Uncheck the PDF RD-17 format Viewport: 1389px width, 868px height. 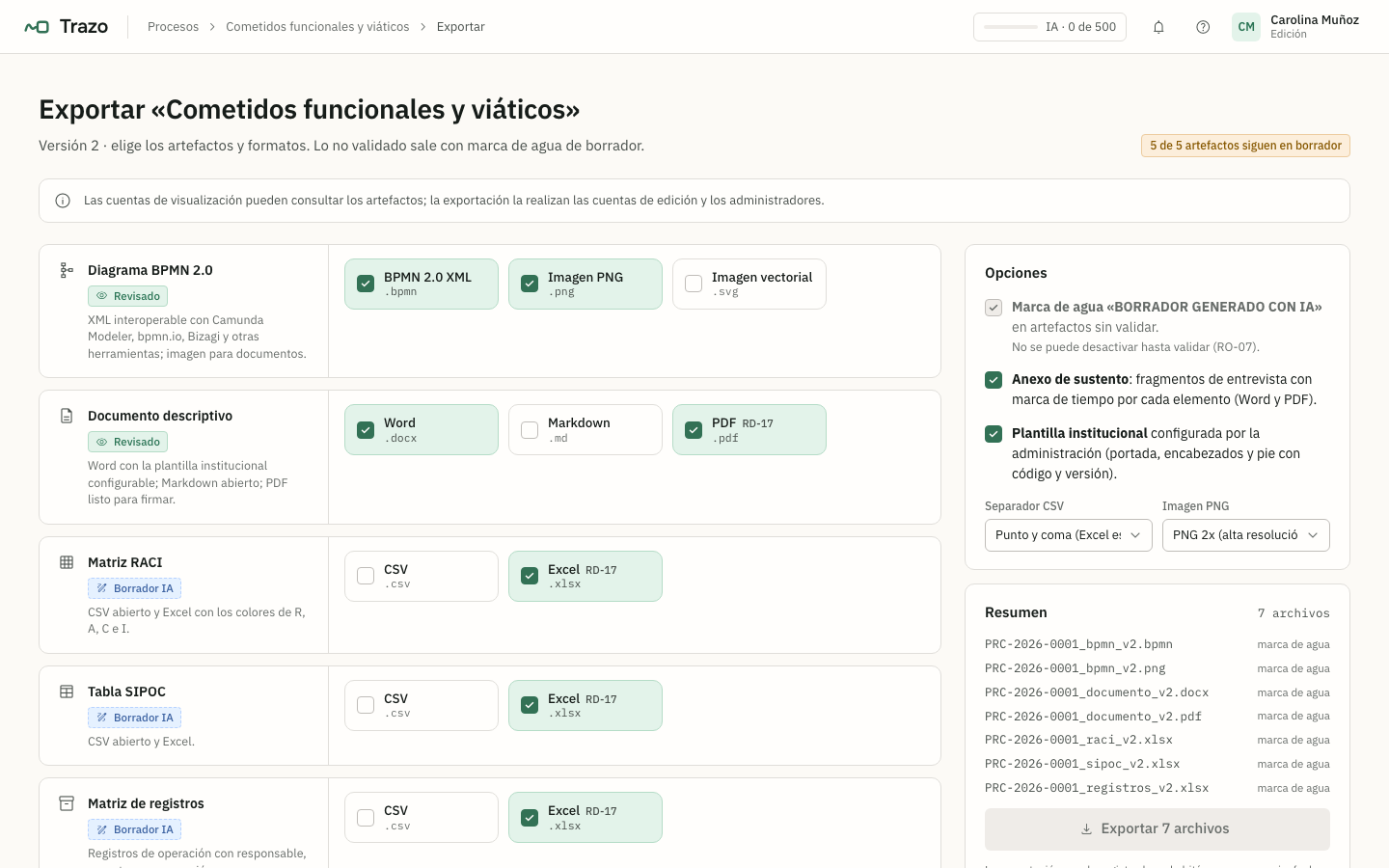click(694, 430)
